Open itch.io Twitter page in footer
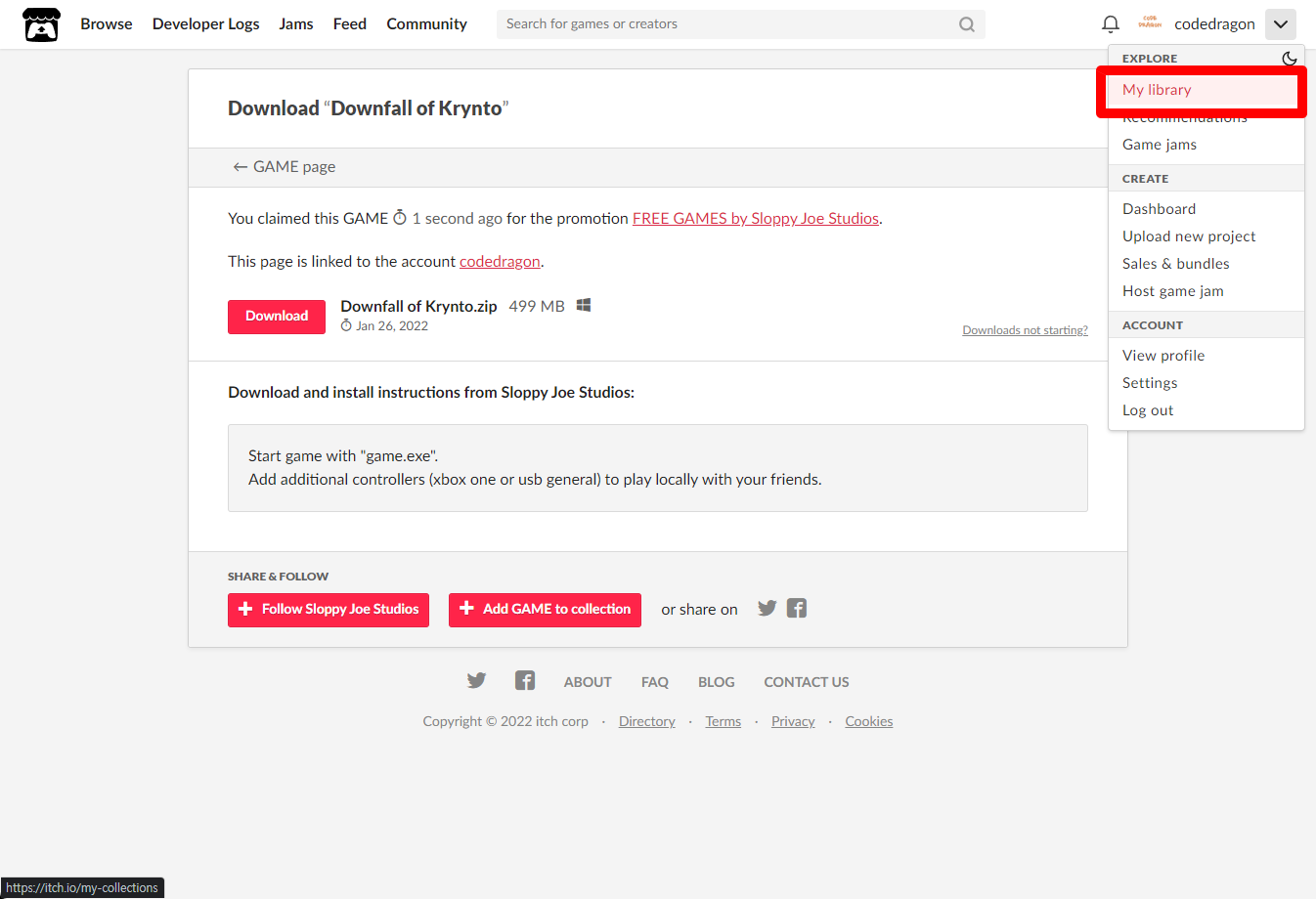 [476, 681]
